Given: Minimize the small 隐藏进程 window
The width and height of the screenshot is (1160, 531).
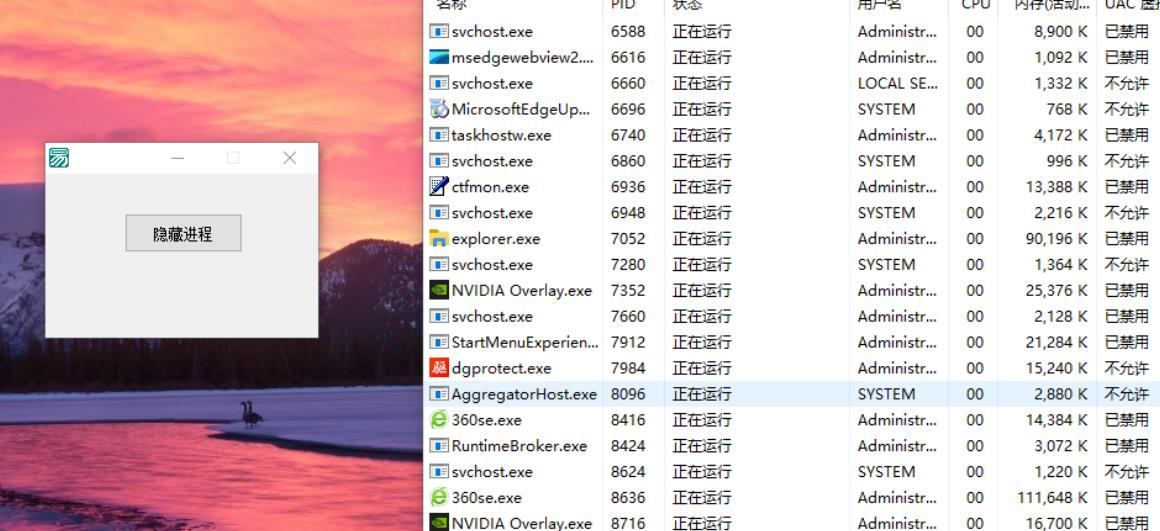Looking at the screenshot, I should pos(178,158).
